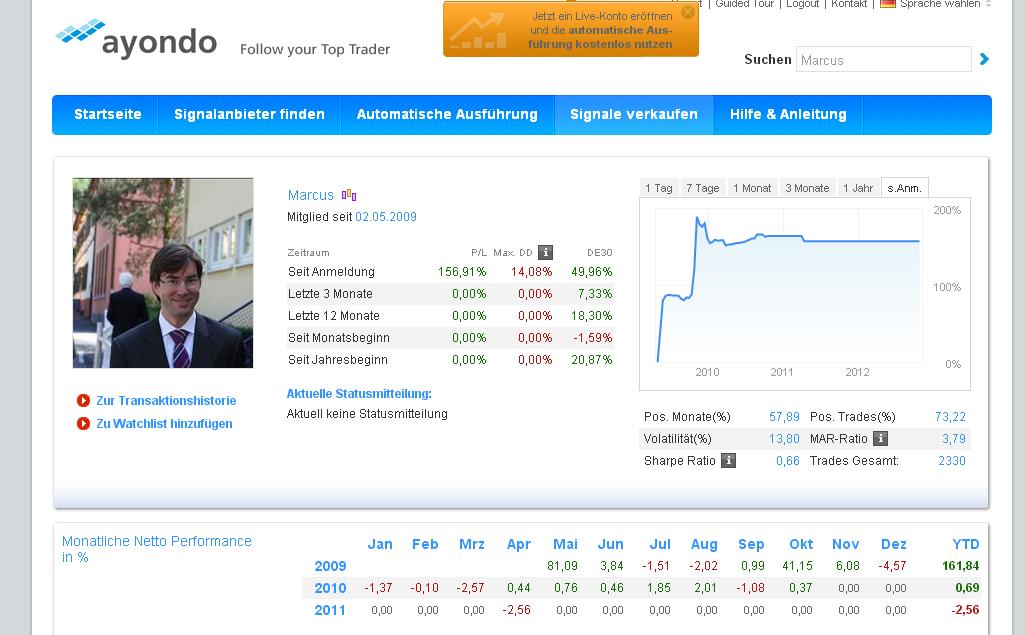Click the MAR-Ratio info icon
Viewport: 1025px width, 635px height.
click(880, 439)
